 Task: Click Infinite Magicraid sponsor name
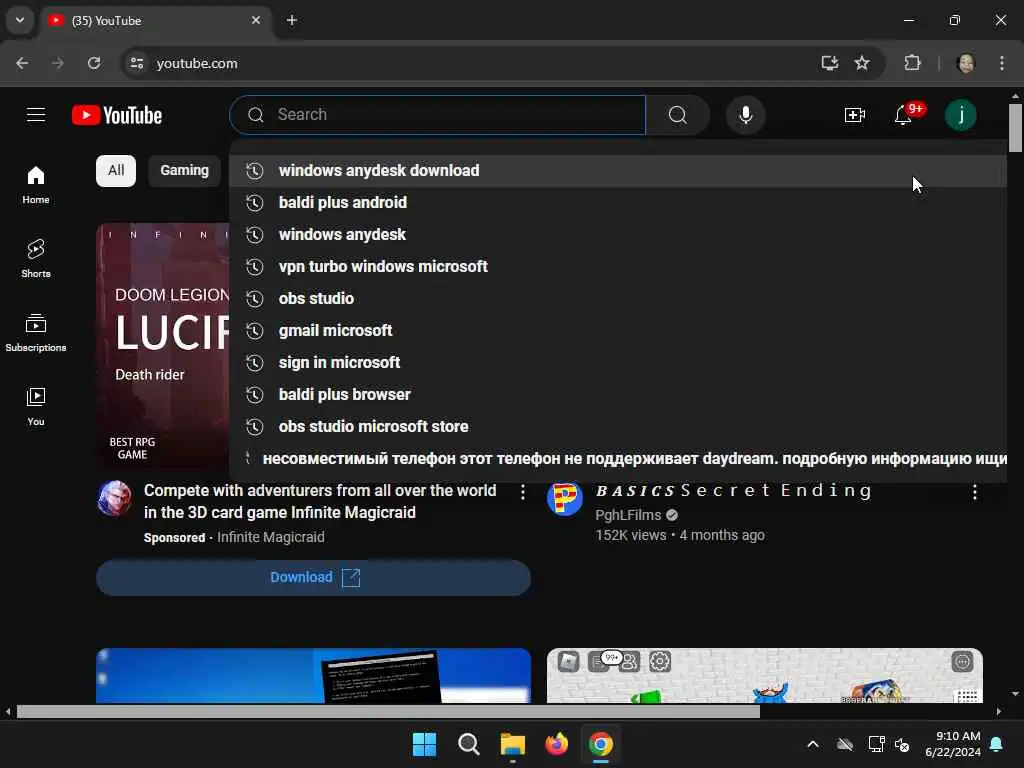coord(270,537)
